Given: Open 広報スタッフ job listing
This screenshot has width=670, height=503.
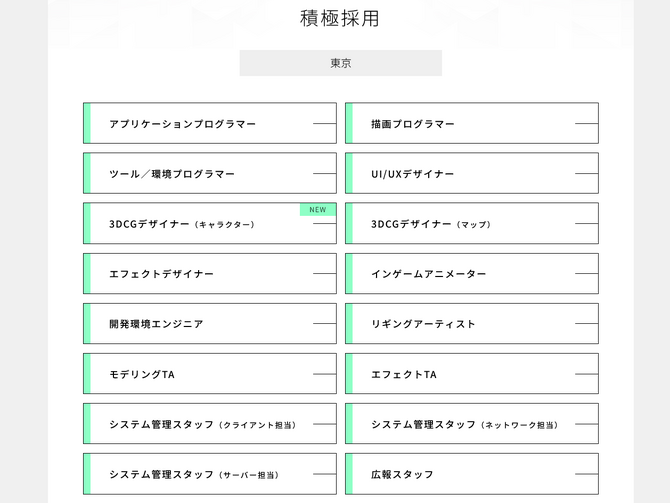Looking at the screenshot, I should [471, 474].
